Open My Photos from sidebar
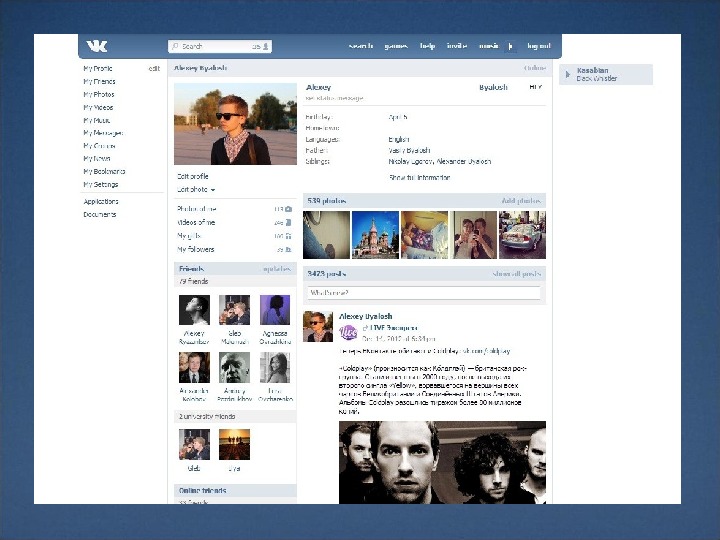This screenshot has width=720, height=540. pos(99,94)
